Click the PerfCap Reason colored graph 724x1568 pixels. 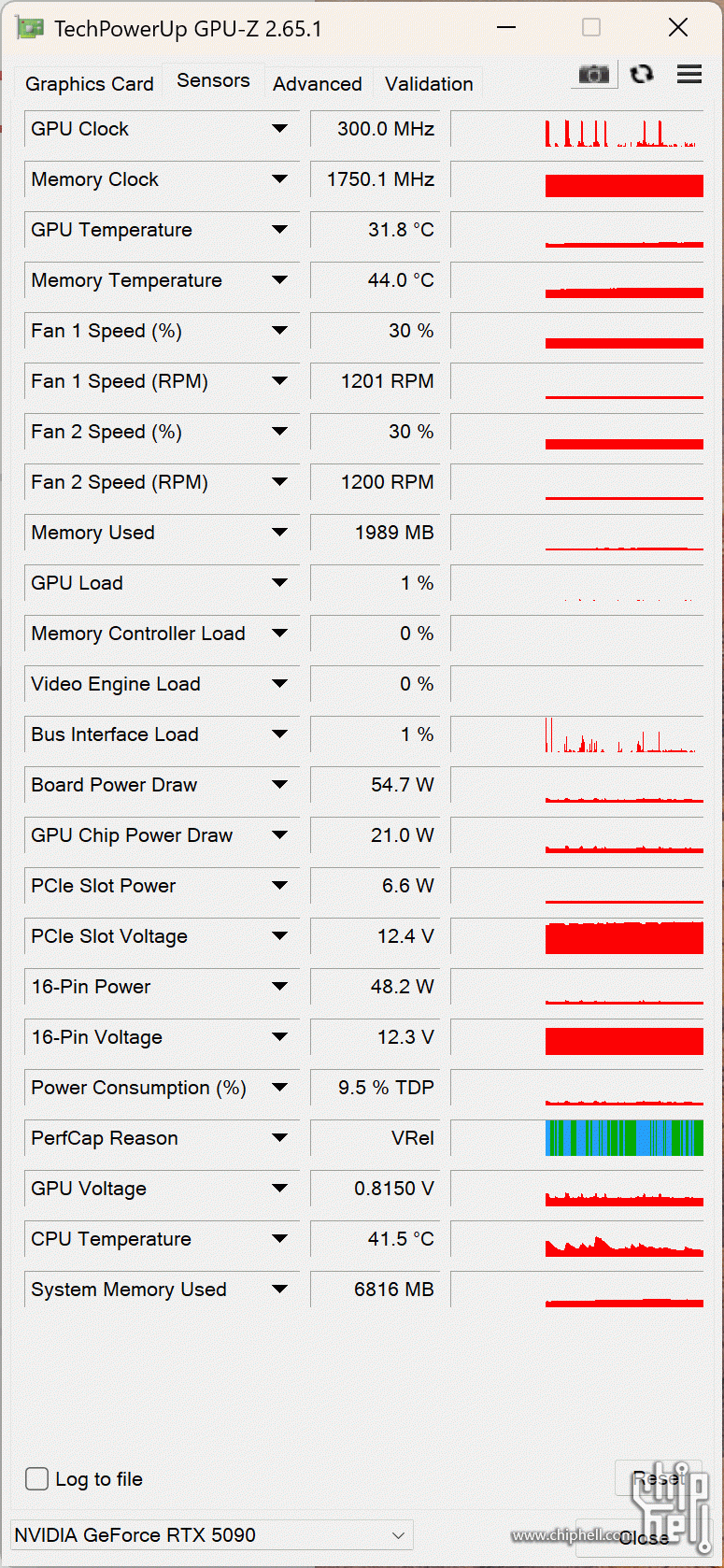click(624, 1138)
